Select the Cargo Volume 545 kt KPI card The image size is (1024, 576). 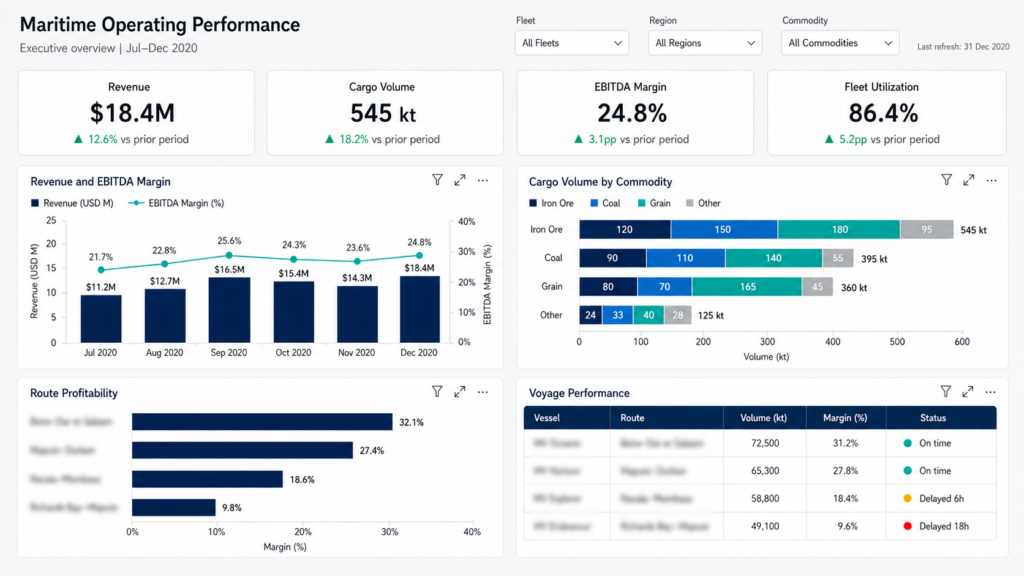coord(385,113)
